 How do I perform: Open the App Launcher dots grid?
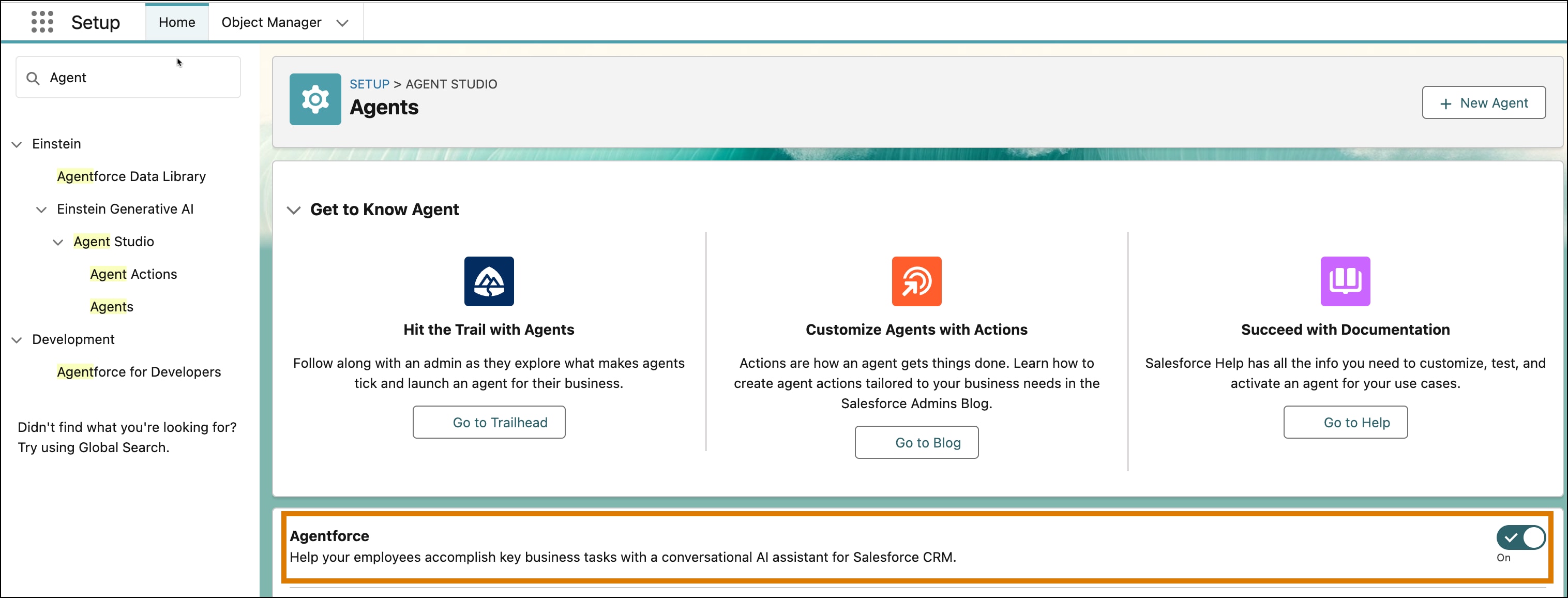[42, 22]
